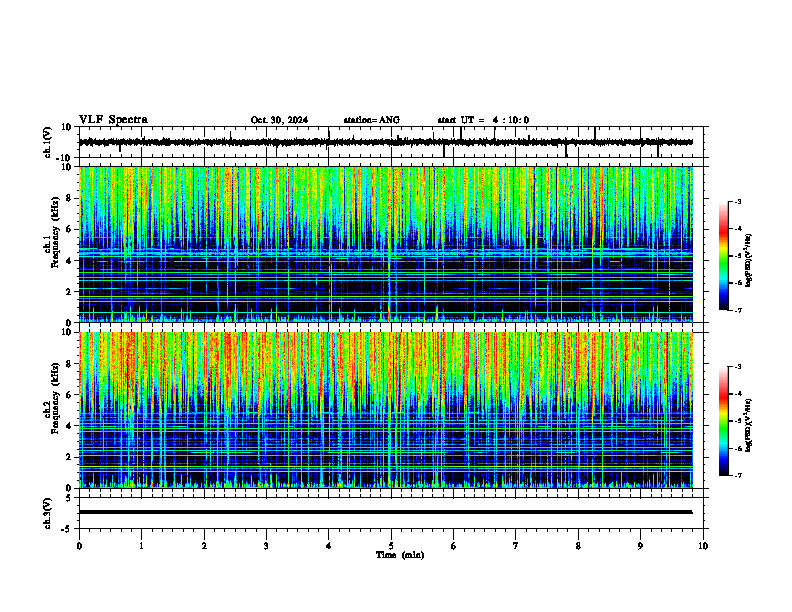Click the "4" tick on Time axis
Screen dimensions: 792x612
(329, 546)
